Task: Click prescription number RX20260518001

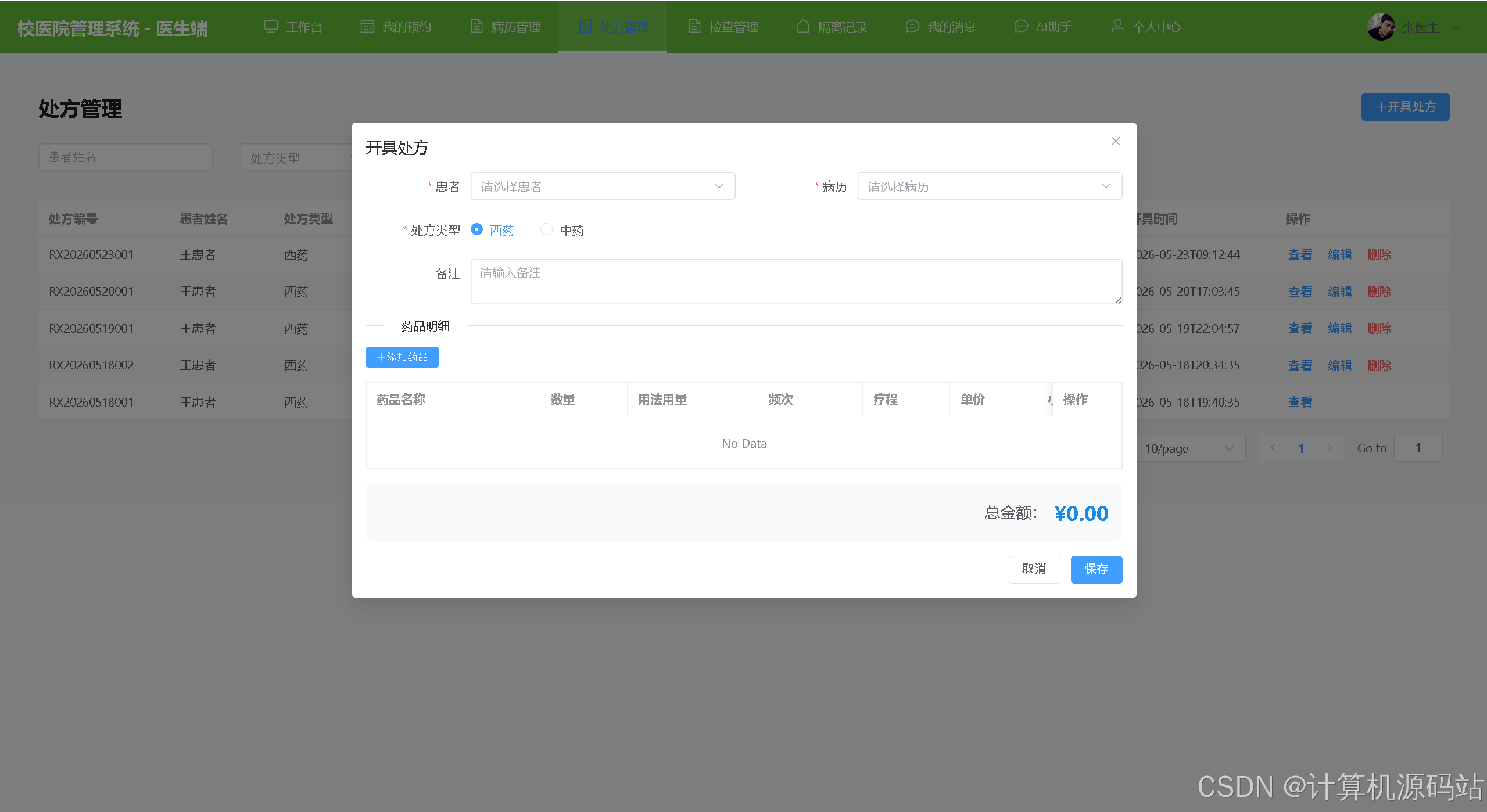Action: 91,402
